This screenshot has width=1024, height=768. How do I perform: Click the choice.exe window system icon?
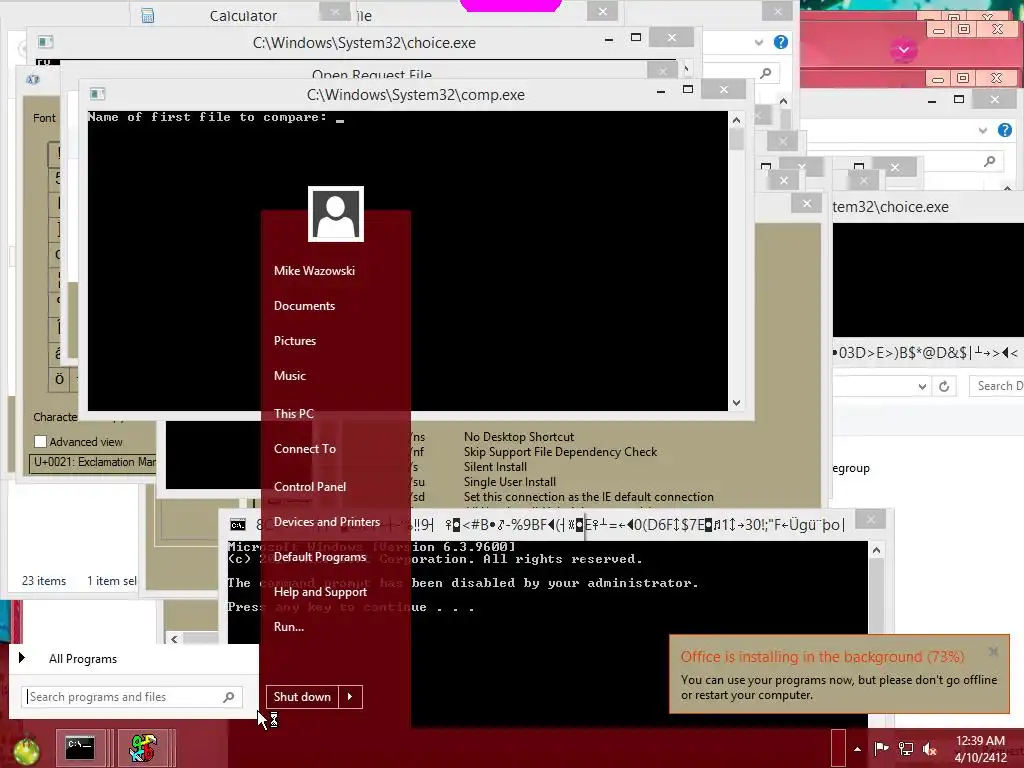[45, 42]
